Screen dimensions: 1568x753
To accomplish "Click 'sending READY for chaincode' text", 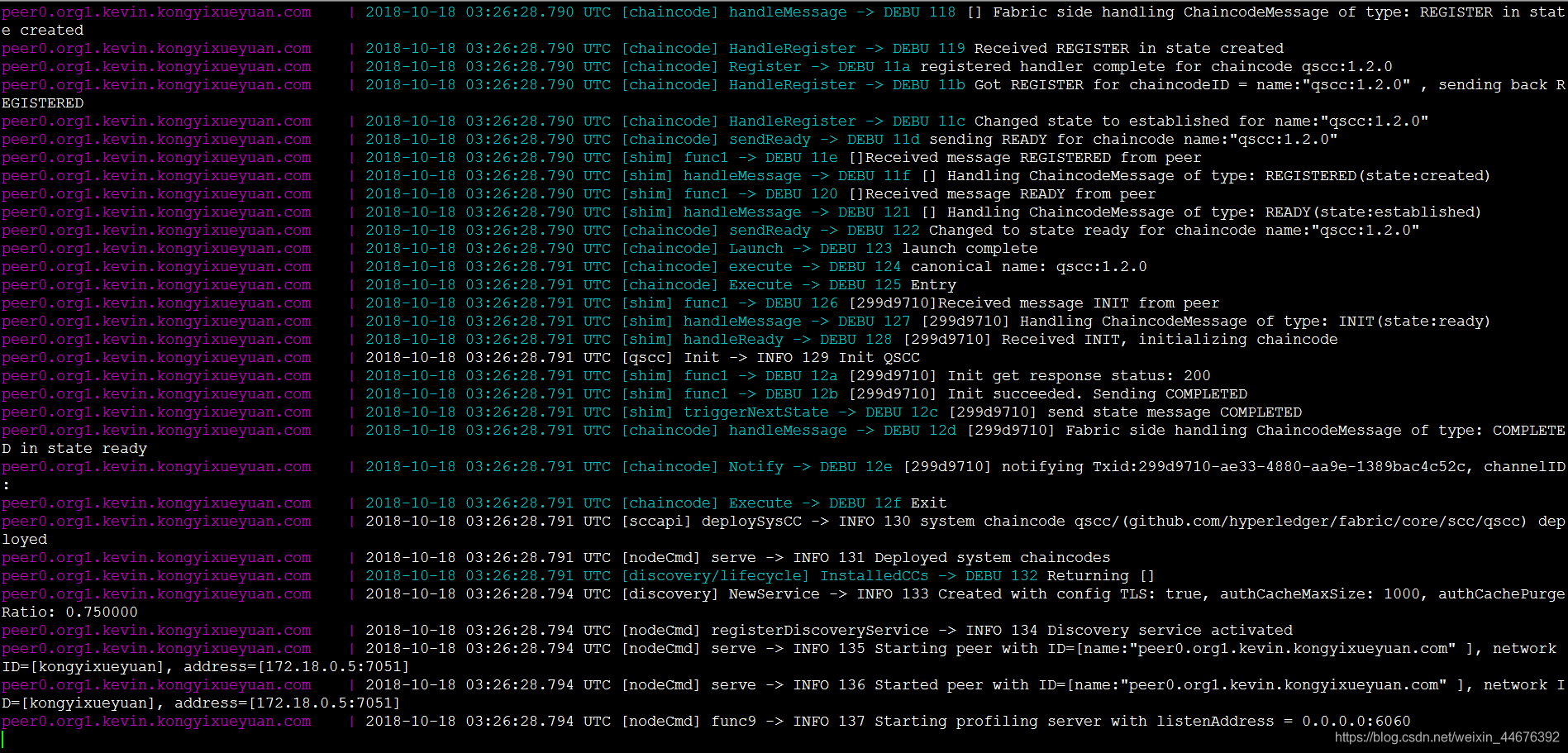I will coord(1051,140).
